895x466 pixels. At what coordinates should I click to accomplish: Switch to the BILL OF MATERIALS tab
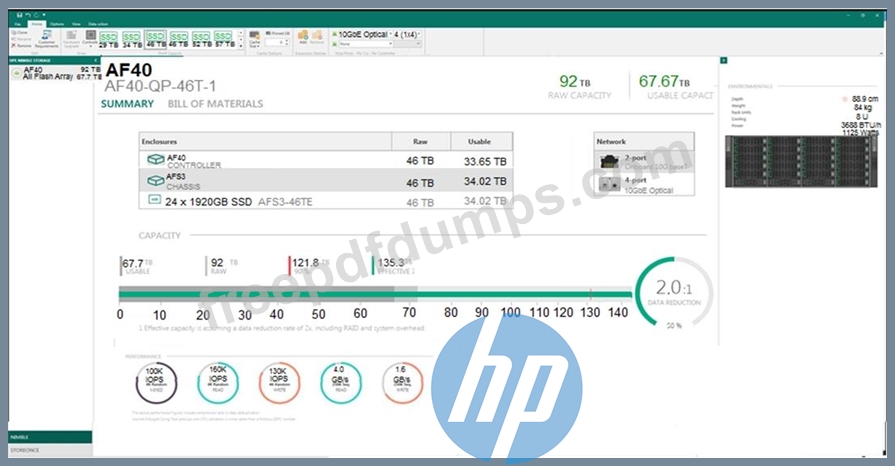pos(215,104)
